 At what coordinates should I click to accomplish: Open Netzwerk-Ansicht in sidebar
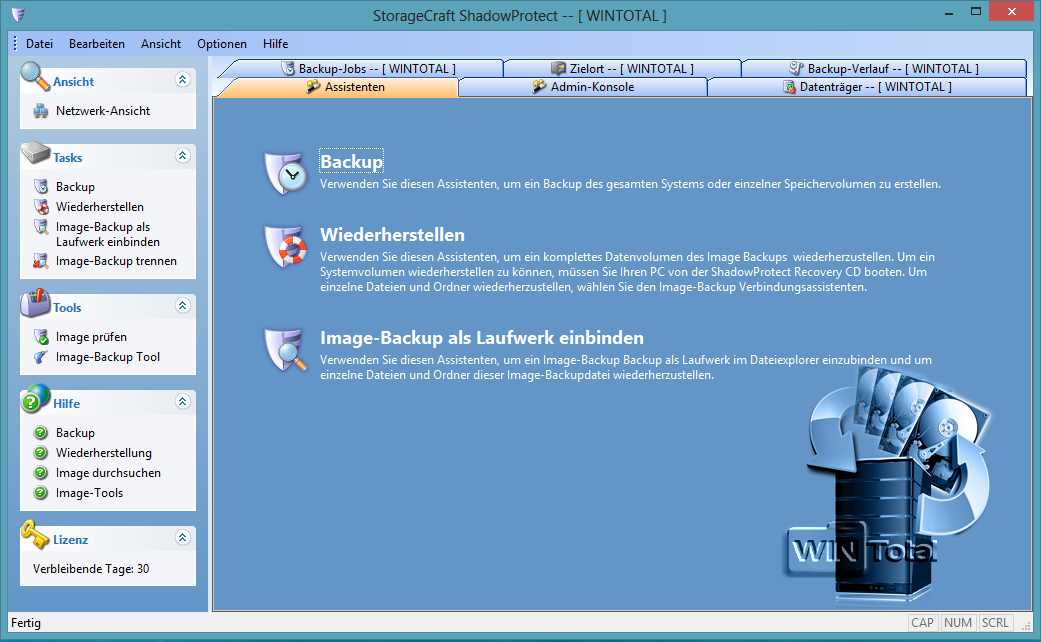point(103,111)
